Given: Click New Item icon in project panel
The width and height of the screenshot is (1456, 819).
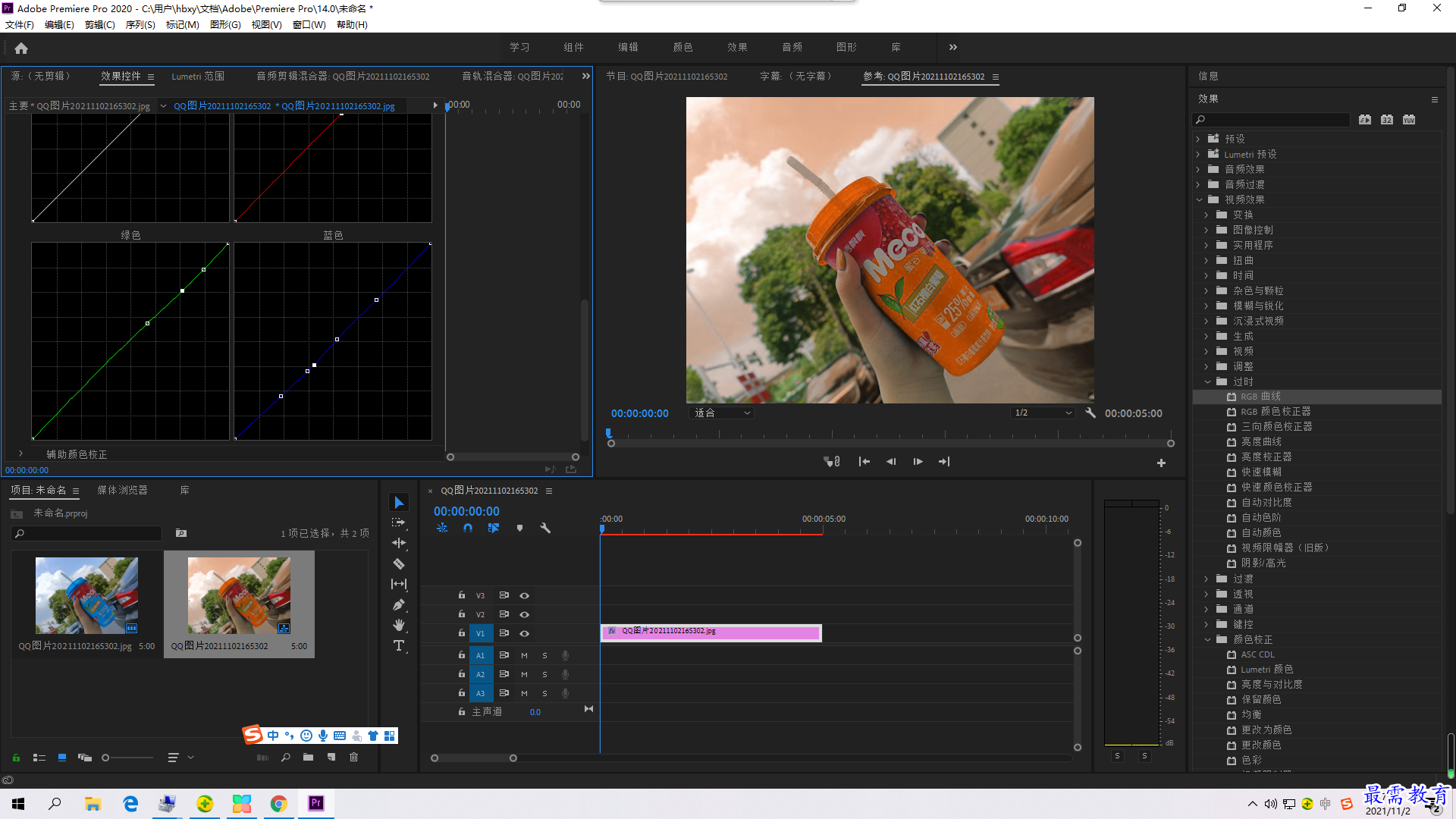Looking at the screenshot, I should 331,757.
